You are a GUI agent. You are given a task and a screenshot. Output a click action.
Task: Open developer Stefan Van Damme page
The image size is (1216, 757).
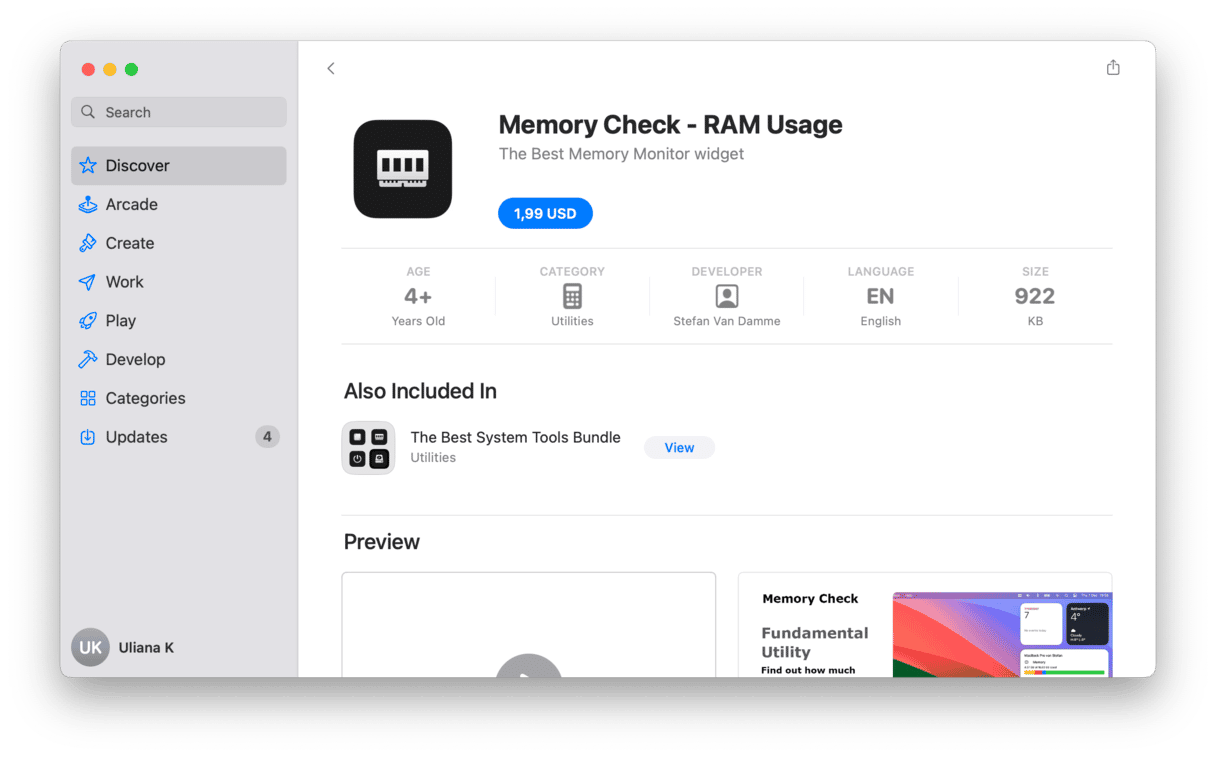tap(727, 321)
